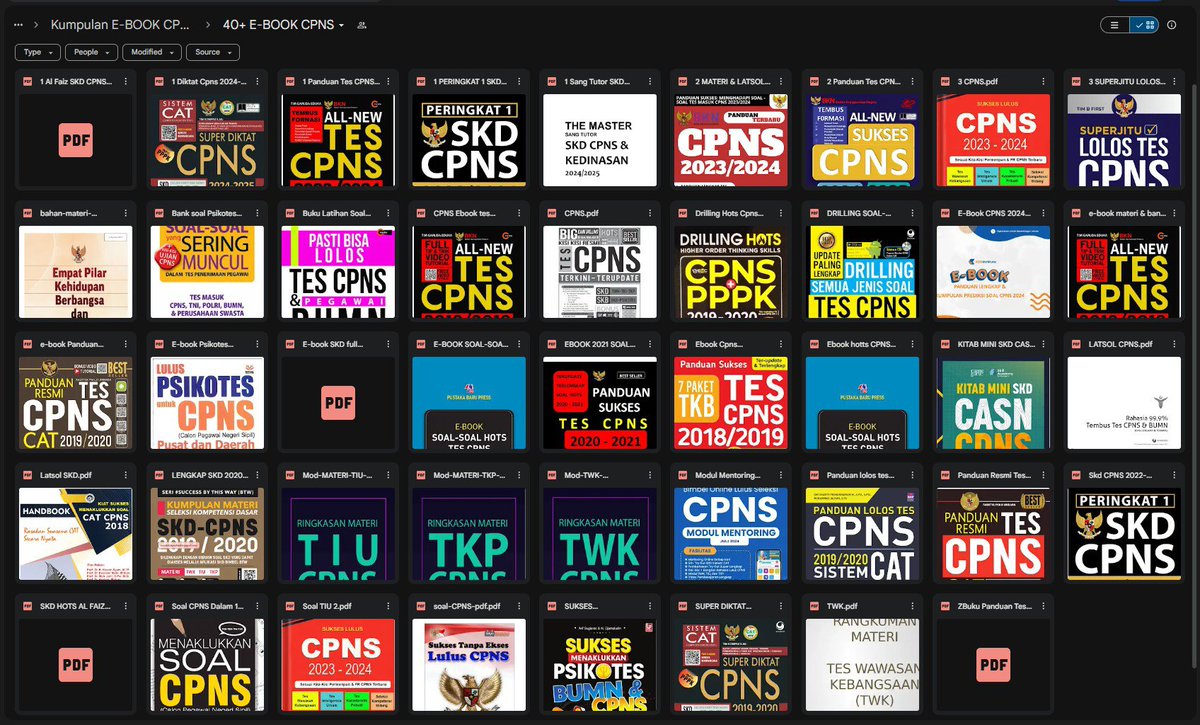This screenshot has height=725, width=1200.
Task: Click PDF file icon of SKD HOTS AL FAIZ
Action: 28,606
